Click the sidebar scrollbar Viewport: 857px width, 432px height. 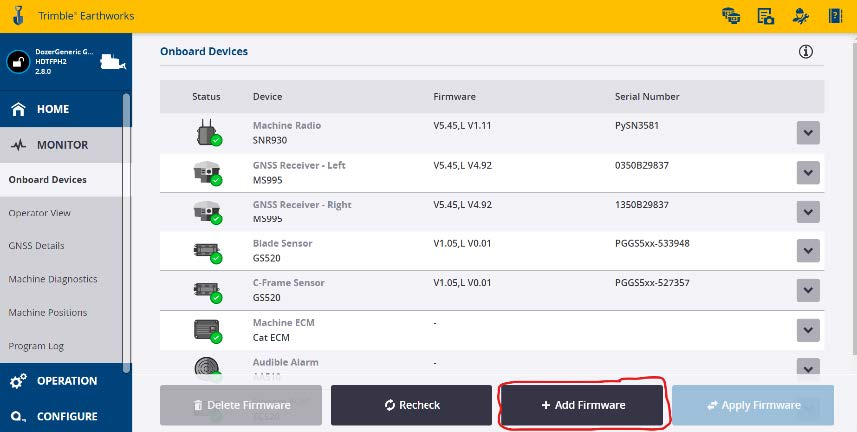(x=127, y=232)
